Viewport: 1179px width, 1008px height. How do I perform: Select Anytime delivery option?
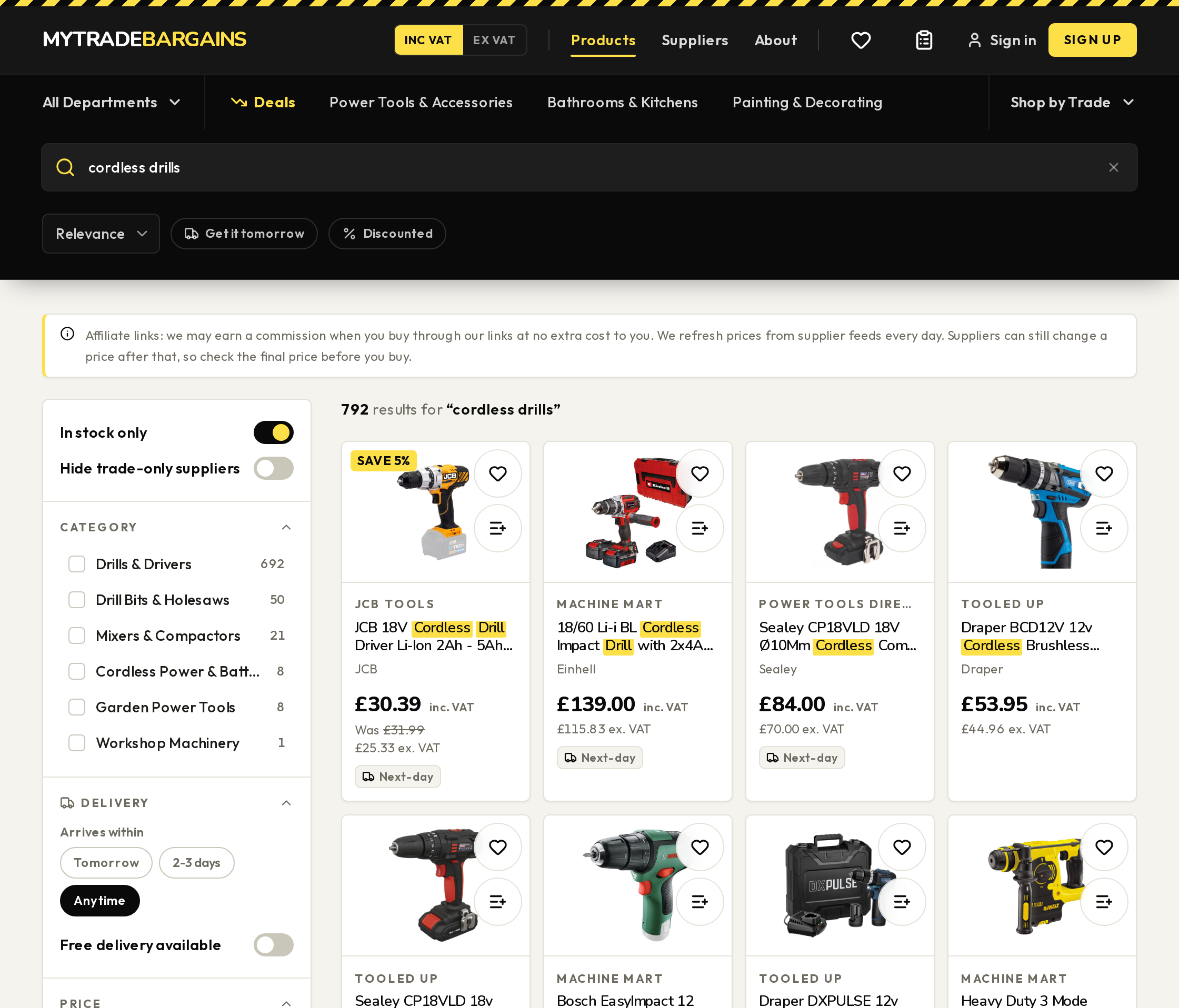pyautogui.click(x=99, y=901)
